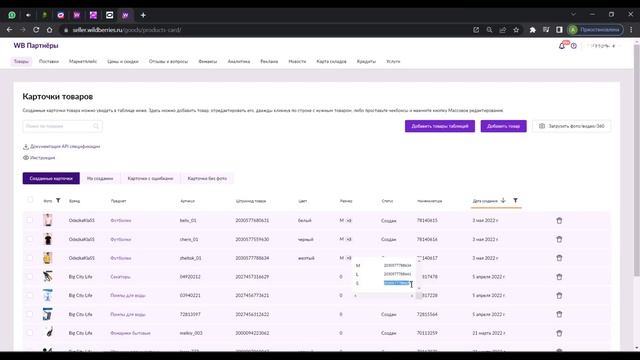Delete the malloy_003 product with its trash icon
The height and width of the screenshot is (360, 640).
pos(559,333)
